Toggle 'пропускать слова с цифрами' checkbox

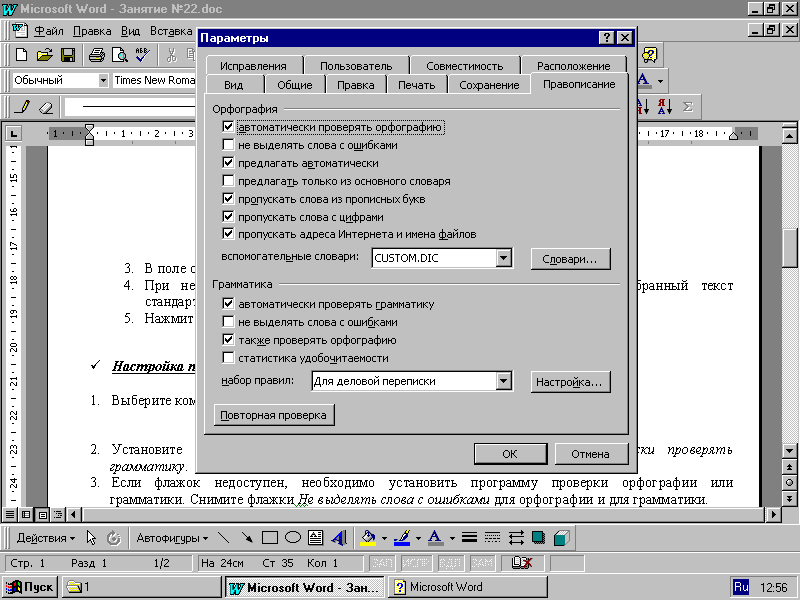click(228, 216)
